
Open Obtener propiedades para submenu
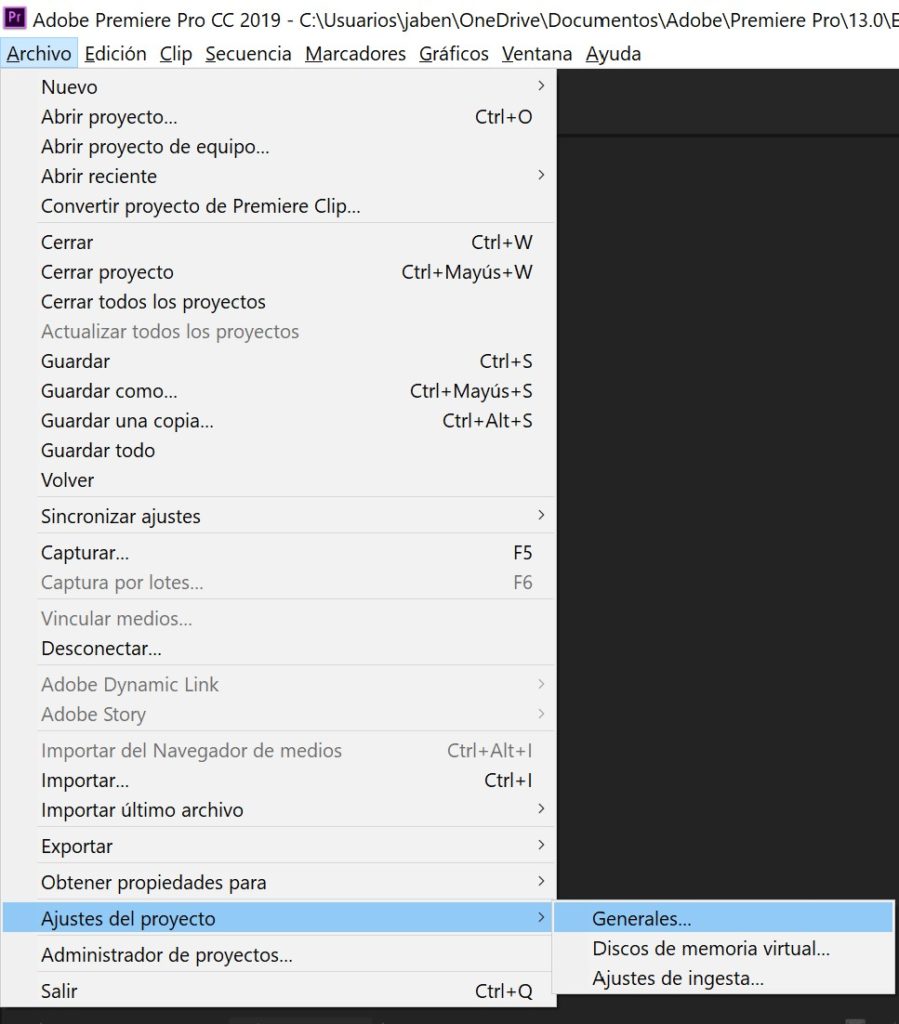click(x=279, y=882)
